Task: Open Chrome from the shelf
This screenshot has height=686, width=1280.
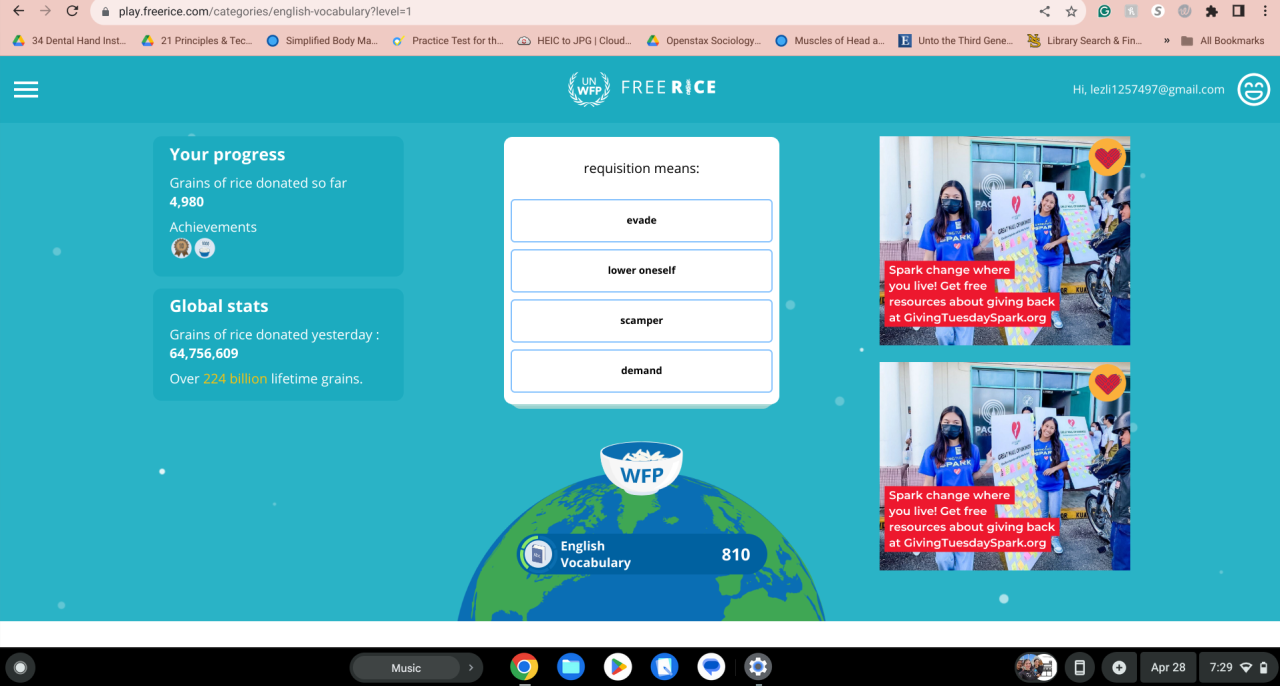Action: coord(524,667)
